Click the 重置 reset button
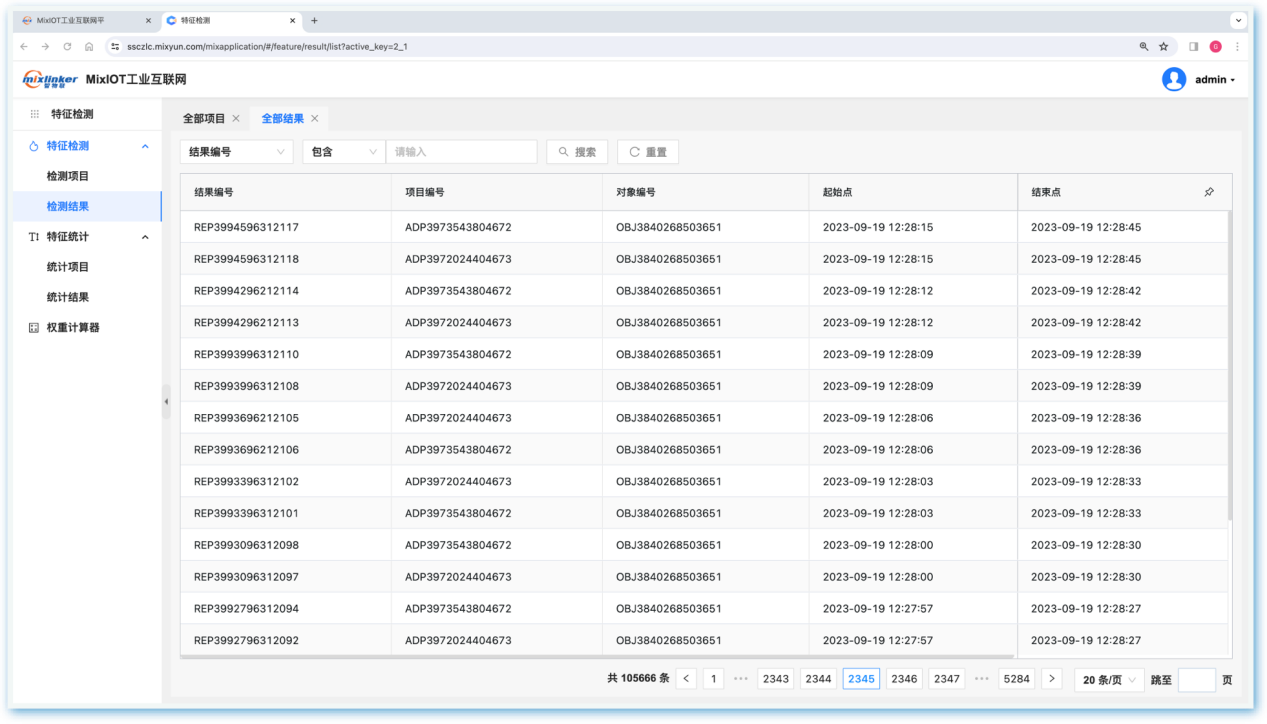Image resolution: width=1267 pixels, height=724 pixels. (x=648, y=152)
